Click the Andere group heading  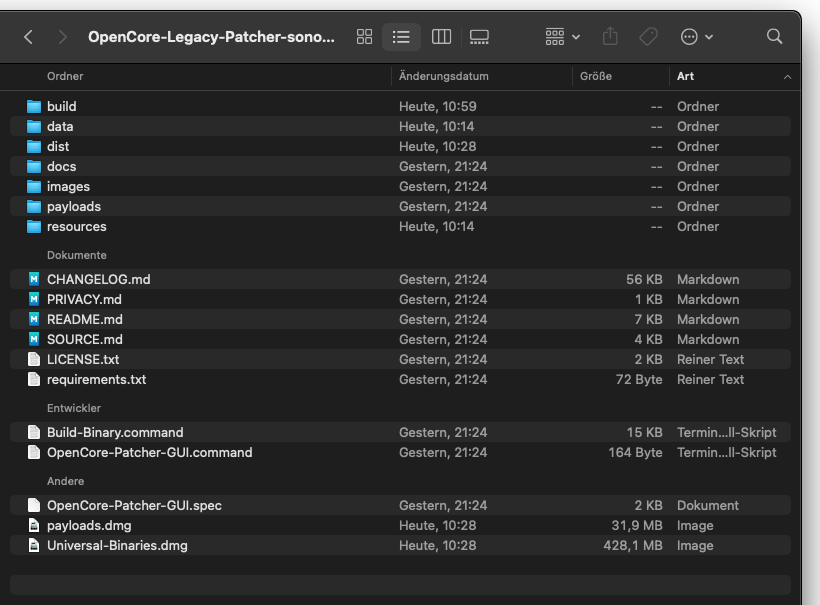65,481
